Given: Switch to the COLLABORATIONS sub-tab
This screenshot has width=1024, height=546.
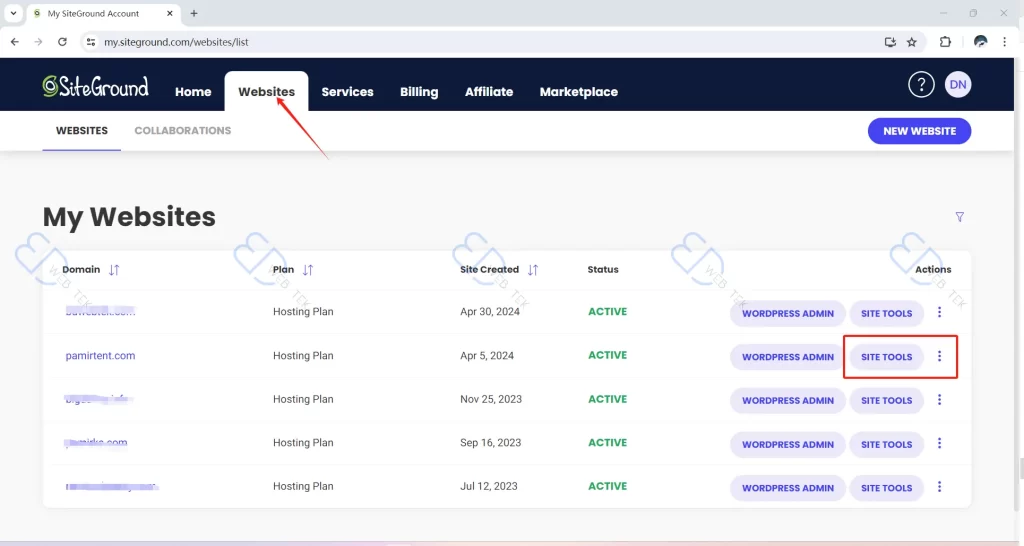Looking at the screenshot, I should pos(183,131).
